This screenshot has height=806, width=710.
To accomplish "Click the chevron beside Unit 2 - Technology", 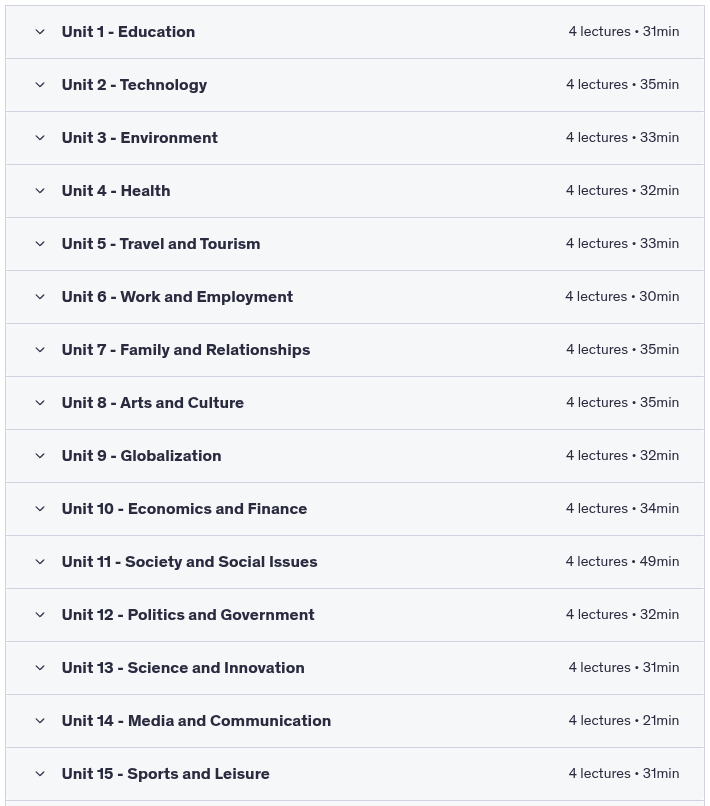I will tap(40, 85).
